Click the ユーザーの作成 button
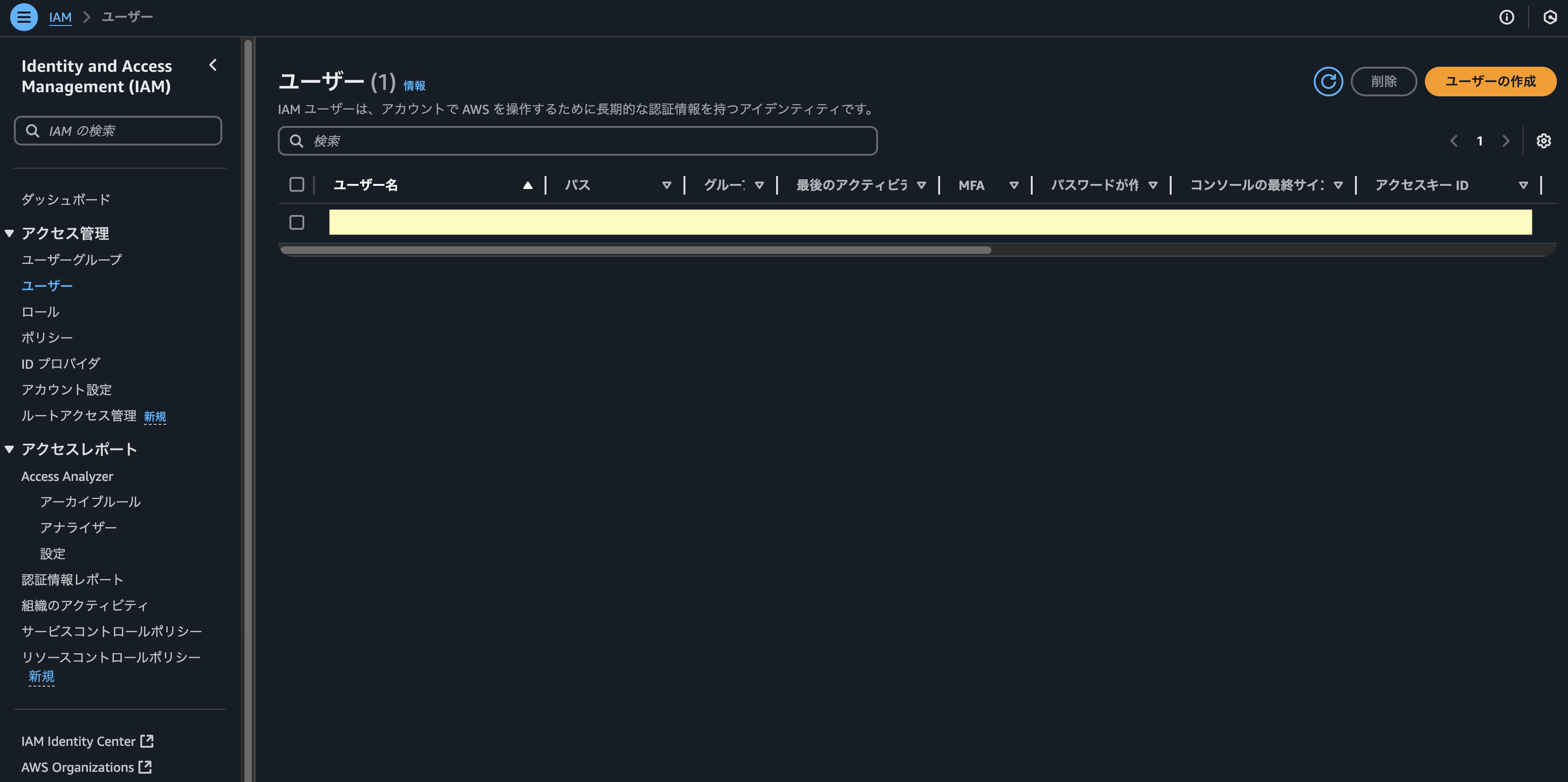Screen dimensions: 1568x782 (1490, 82)
